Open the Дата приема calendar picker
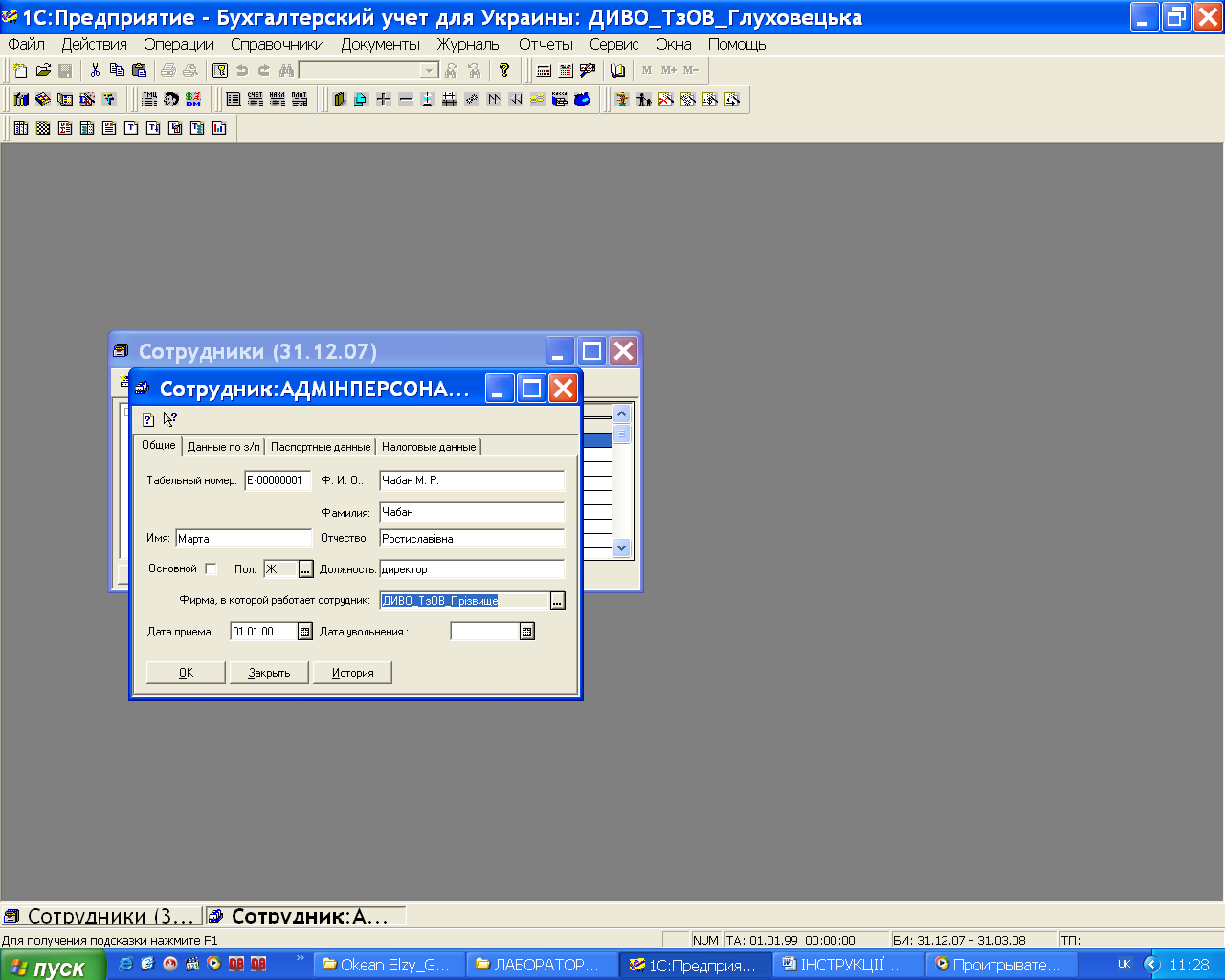Image resolution: width=1225 pixels, height=980 pixels. click(305, 632)
